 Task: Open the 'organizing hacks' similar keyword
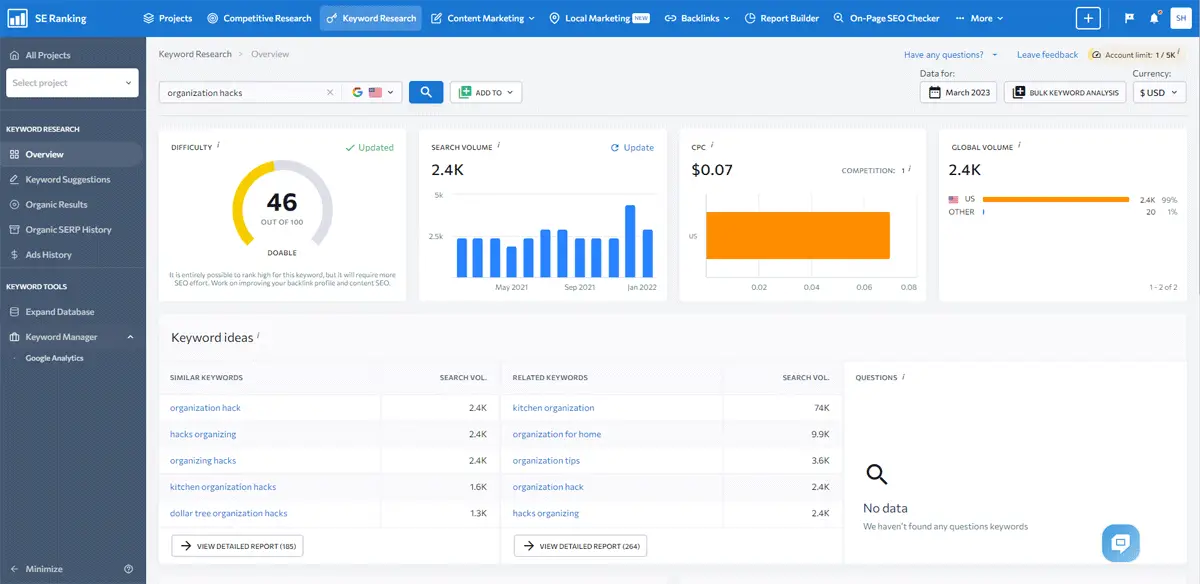pos(203,461)
